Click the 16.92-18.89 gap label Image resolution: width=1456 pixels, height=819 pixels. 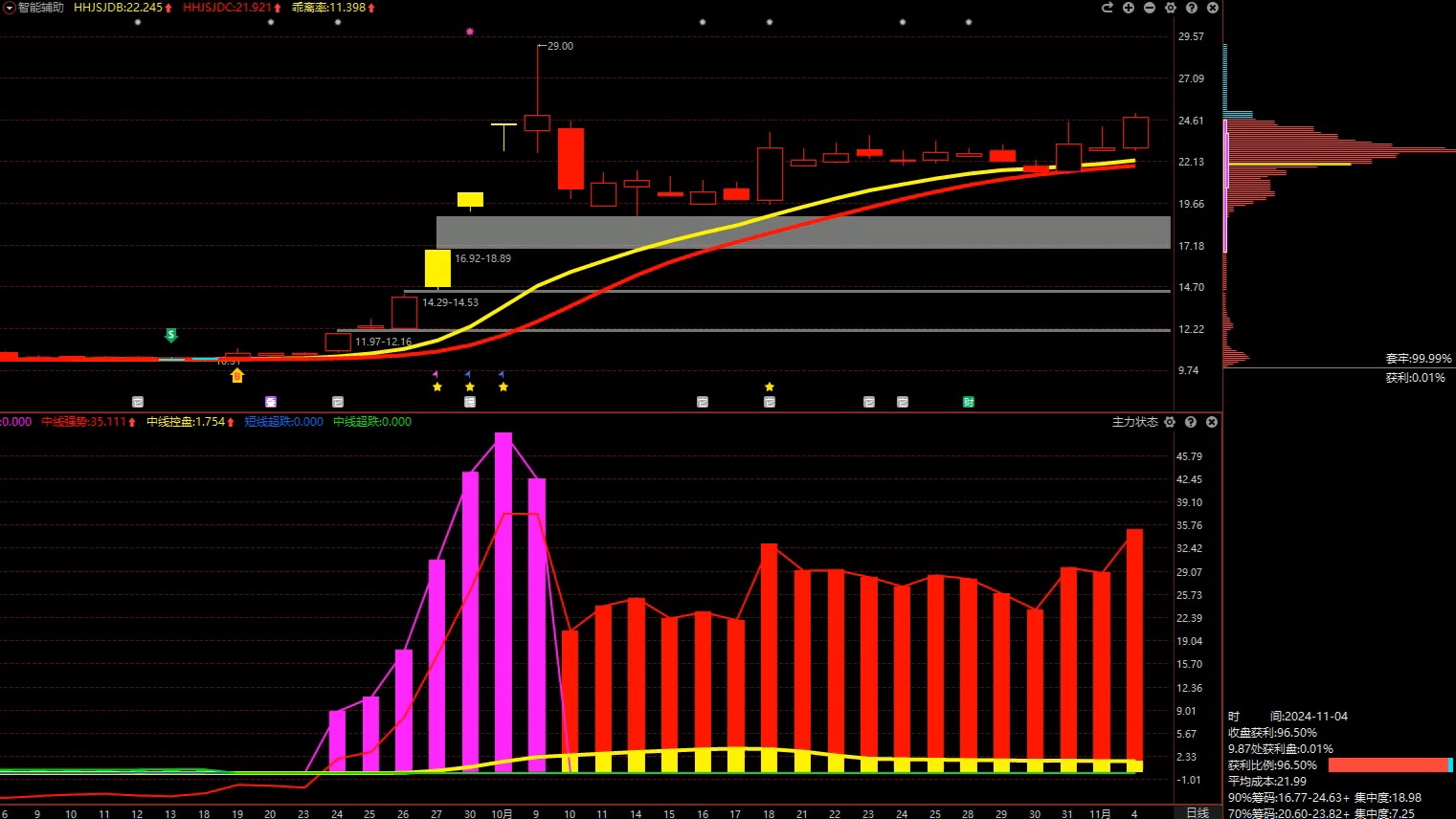click(x=482, y=258)
